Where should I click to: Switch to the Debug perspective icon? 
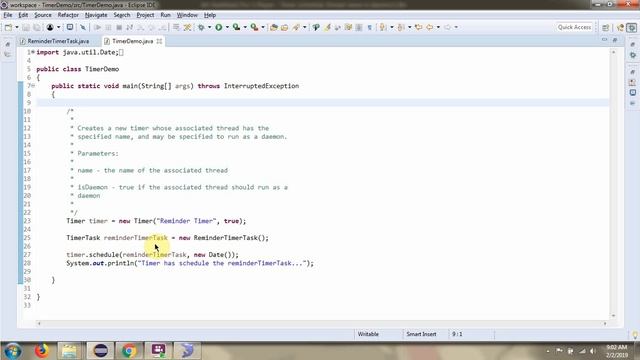(x=632, y=27)
